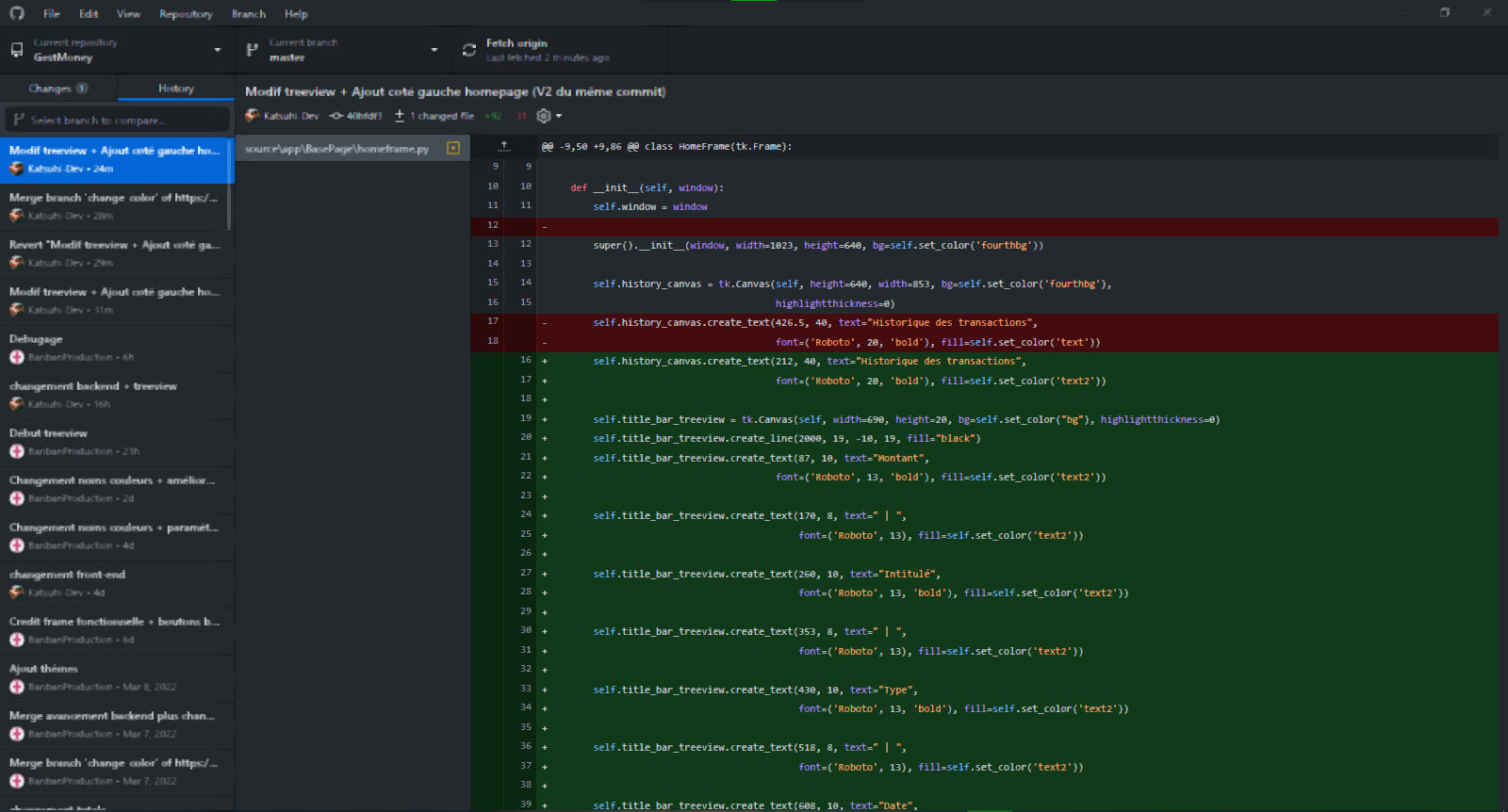Open the Help menu
Viewport: 1508px width, 812px height.
(x=296, y=14)
